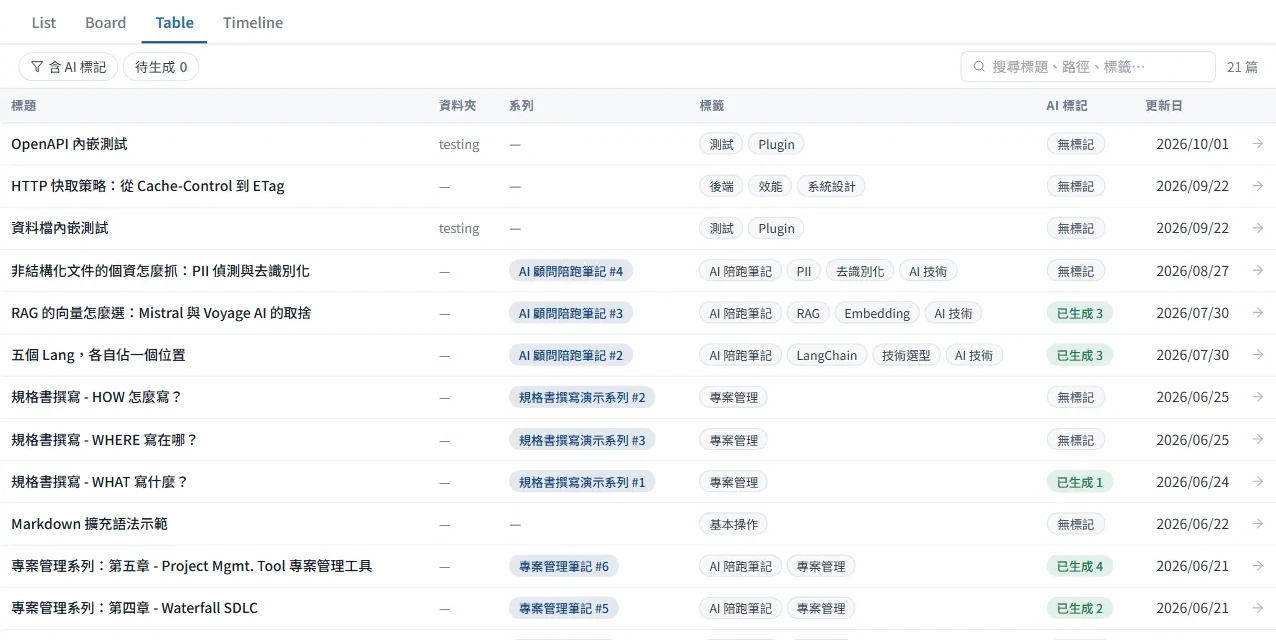Viewport: 1276px width, 640px height.
Task: Toggle the 含 AI 標記 filter
Action: click(x=68, y=67)
